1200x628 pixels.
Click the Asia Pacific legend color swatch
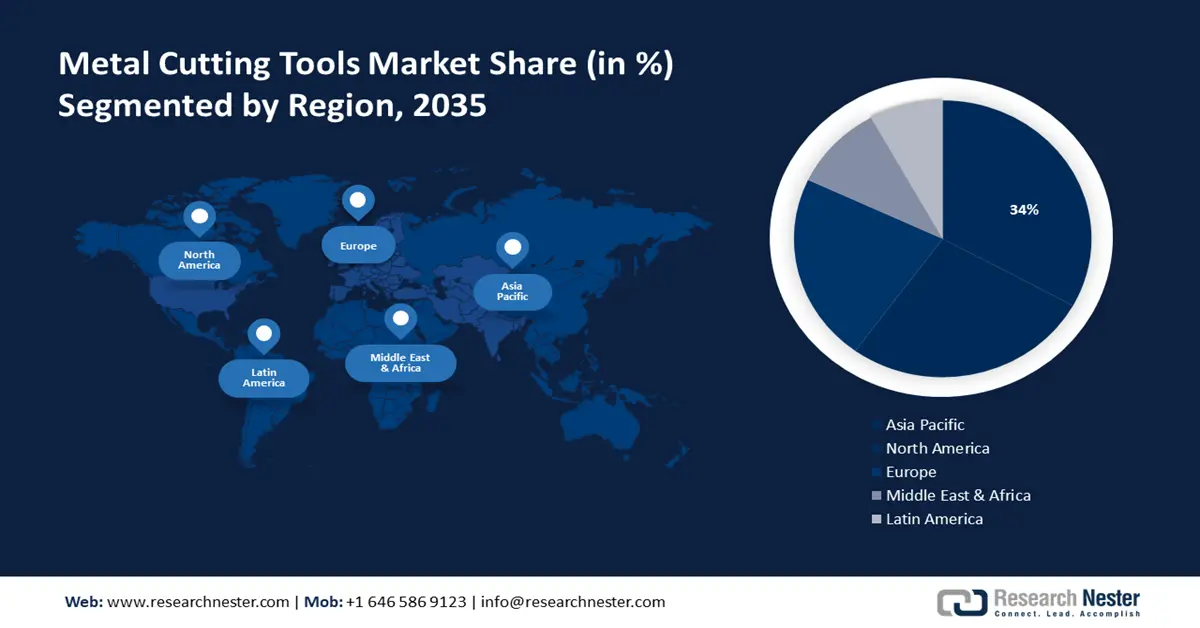coord(877,426)
